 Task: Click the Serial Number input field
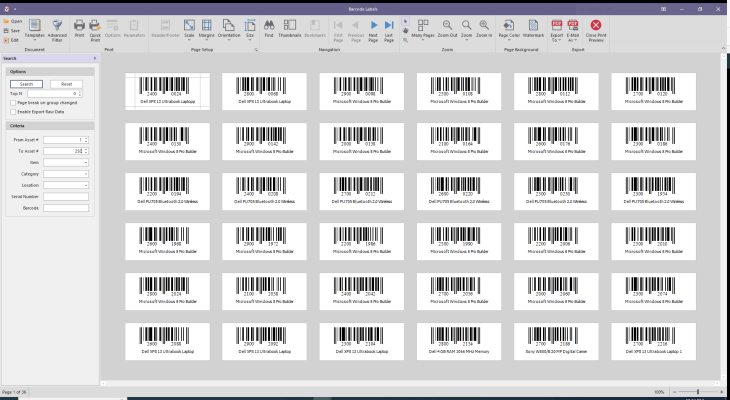(66, 196)
